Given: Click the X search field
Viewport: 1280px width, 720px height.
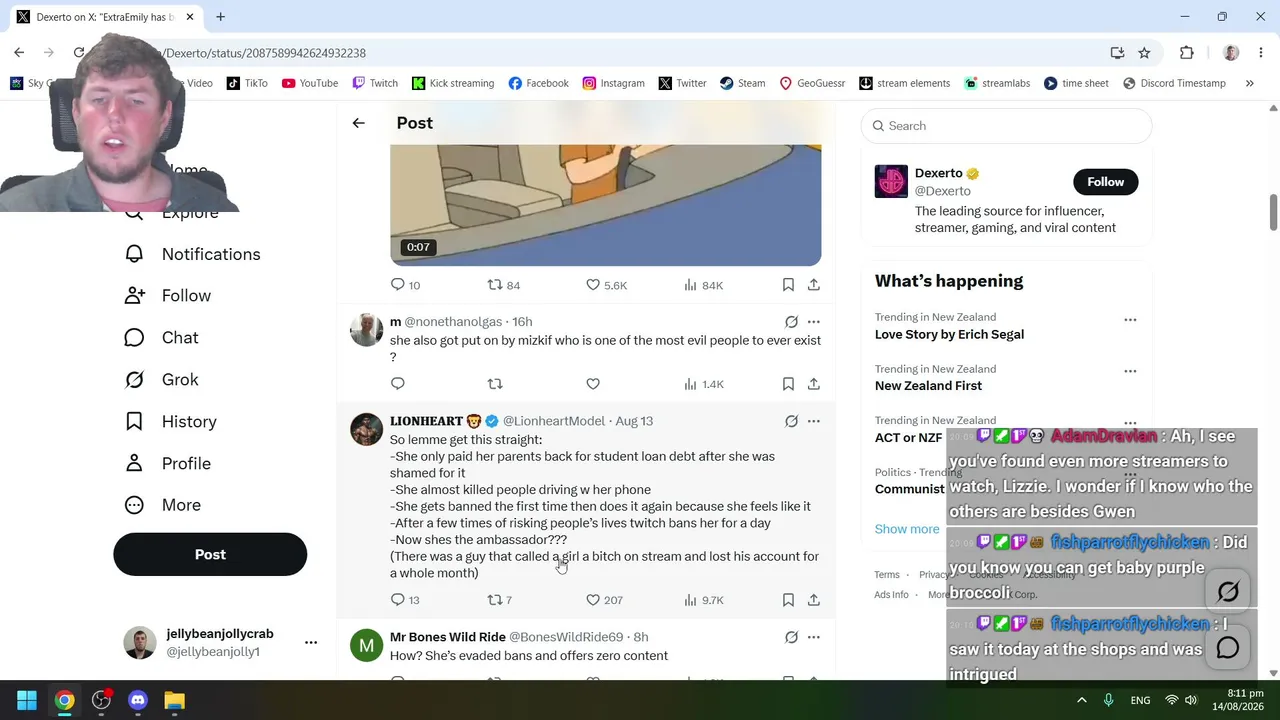Looking at the screenshot, I should click(x=1006, y=126).
